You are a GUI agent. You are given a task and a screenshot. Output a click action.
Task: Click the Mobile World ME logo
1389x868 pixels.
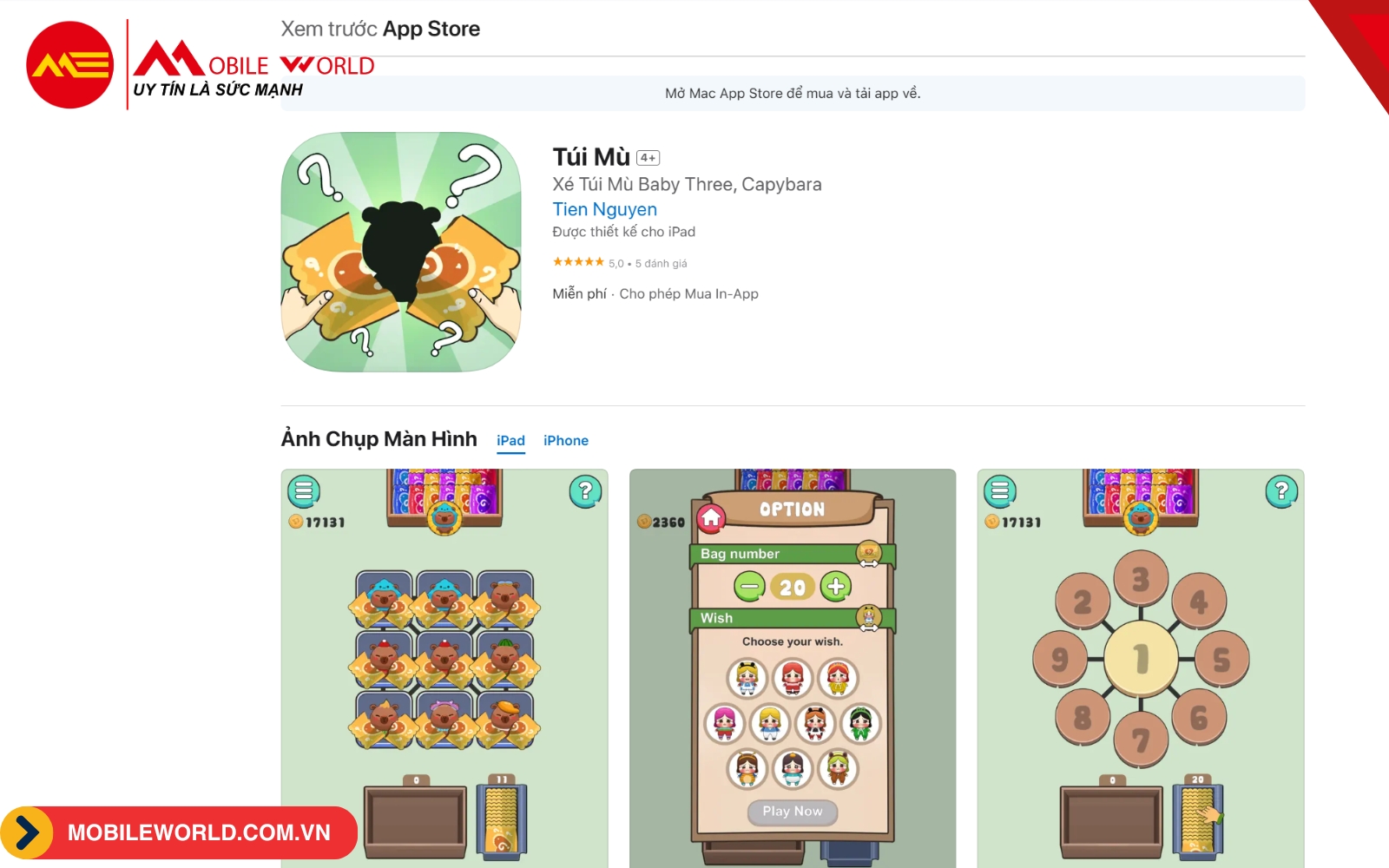70,65
